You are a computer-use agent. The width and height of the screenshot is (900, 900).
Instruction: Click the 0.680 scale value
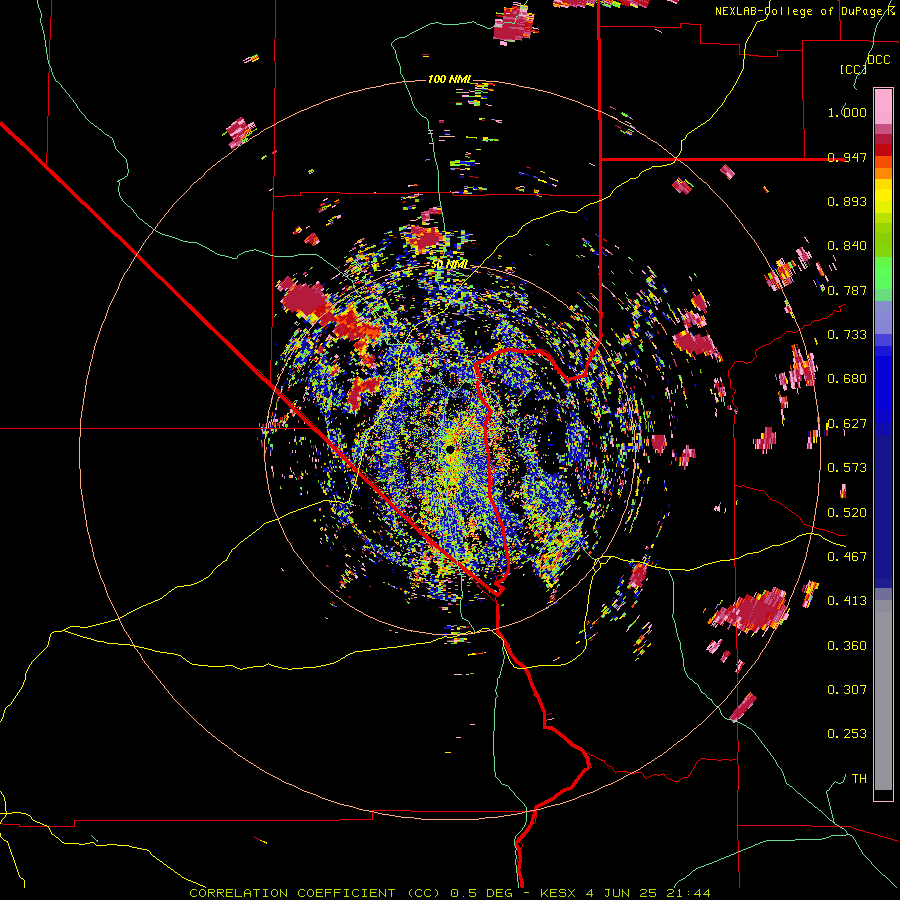pos(847,379)
